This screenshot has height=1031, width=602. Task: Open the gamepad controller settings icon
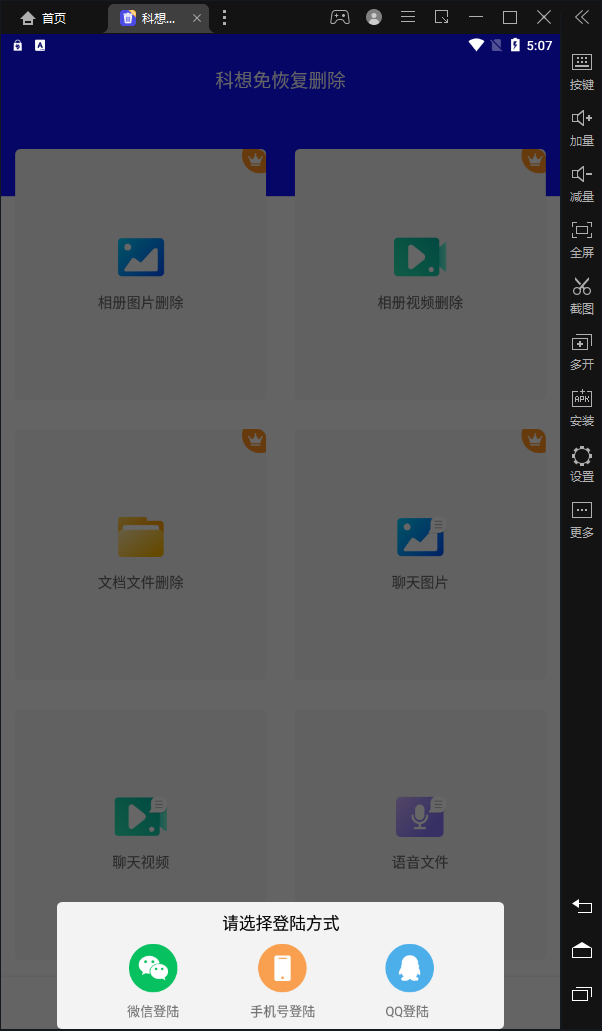[340, 17]
